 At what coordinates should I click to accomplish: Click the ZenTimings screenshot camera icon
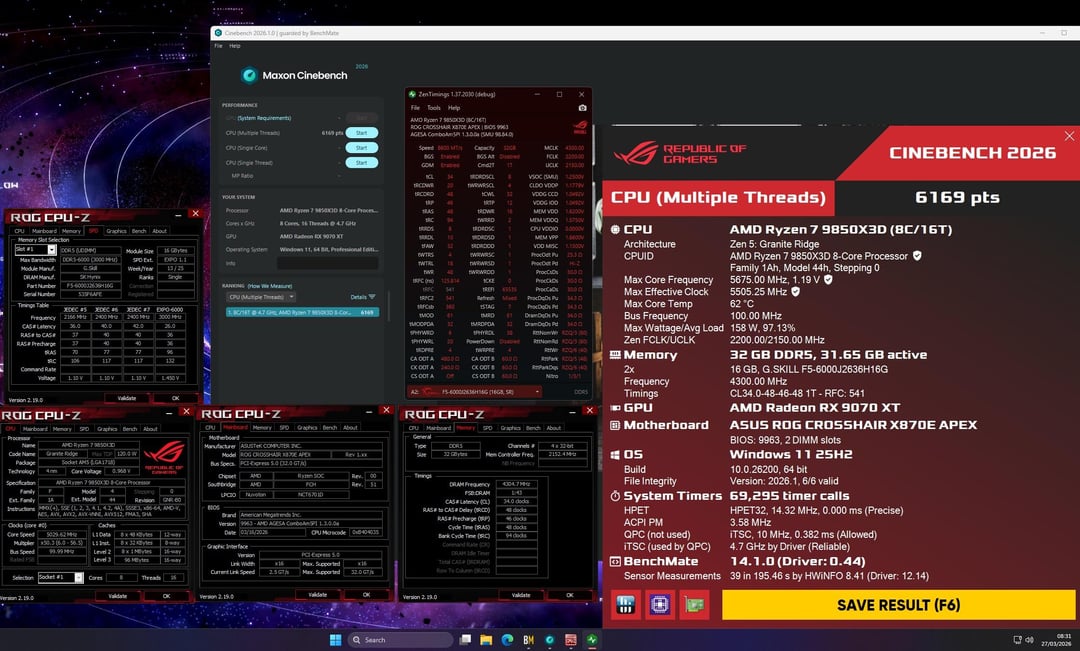[x=583, y=107]
